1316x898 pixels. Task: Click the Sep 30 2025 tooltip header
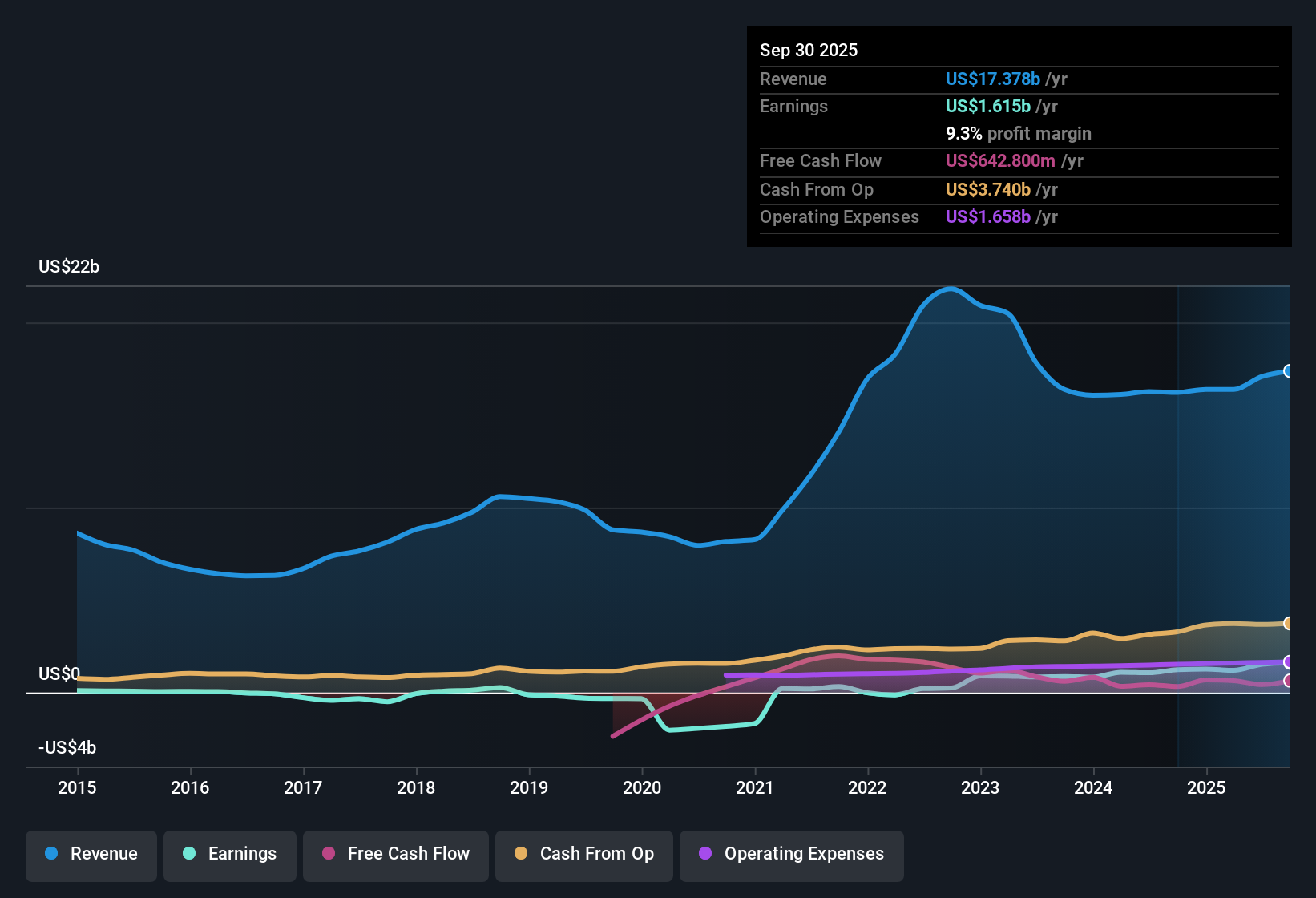[x=809, y=50]
